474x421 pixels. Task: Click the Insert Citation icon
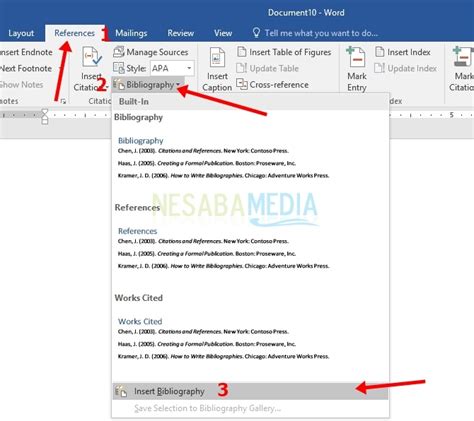pos(92,57)
